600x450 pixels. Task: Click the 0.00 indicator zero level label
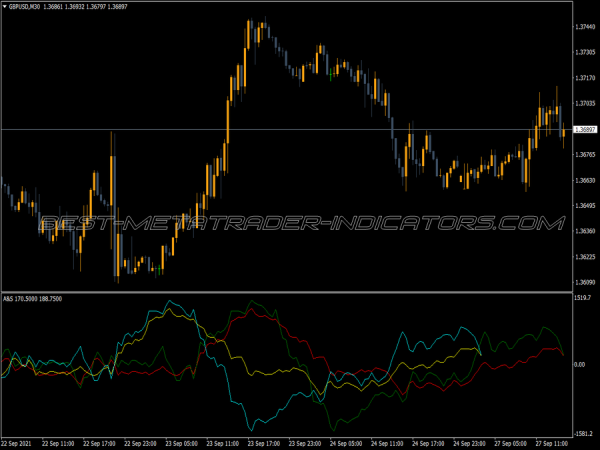coord(581,365)
